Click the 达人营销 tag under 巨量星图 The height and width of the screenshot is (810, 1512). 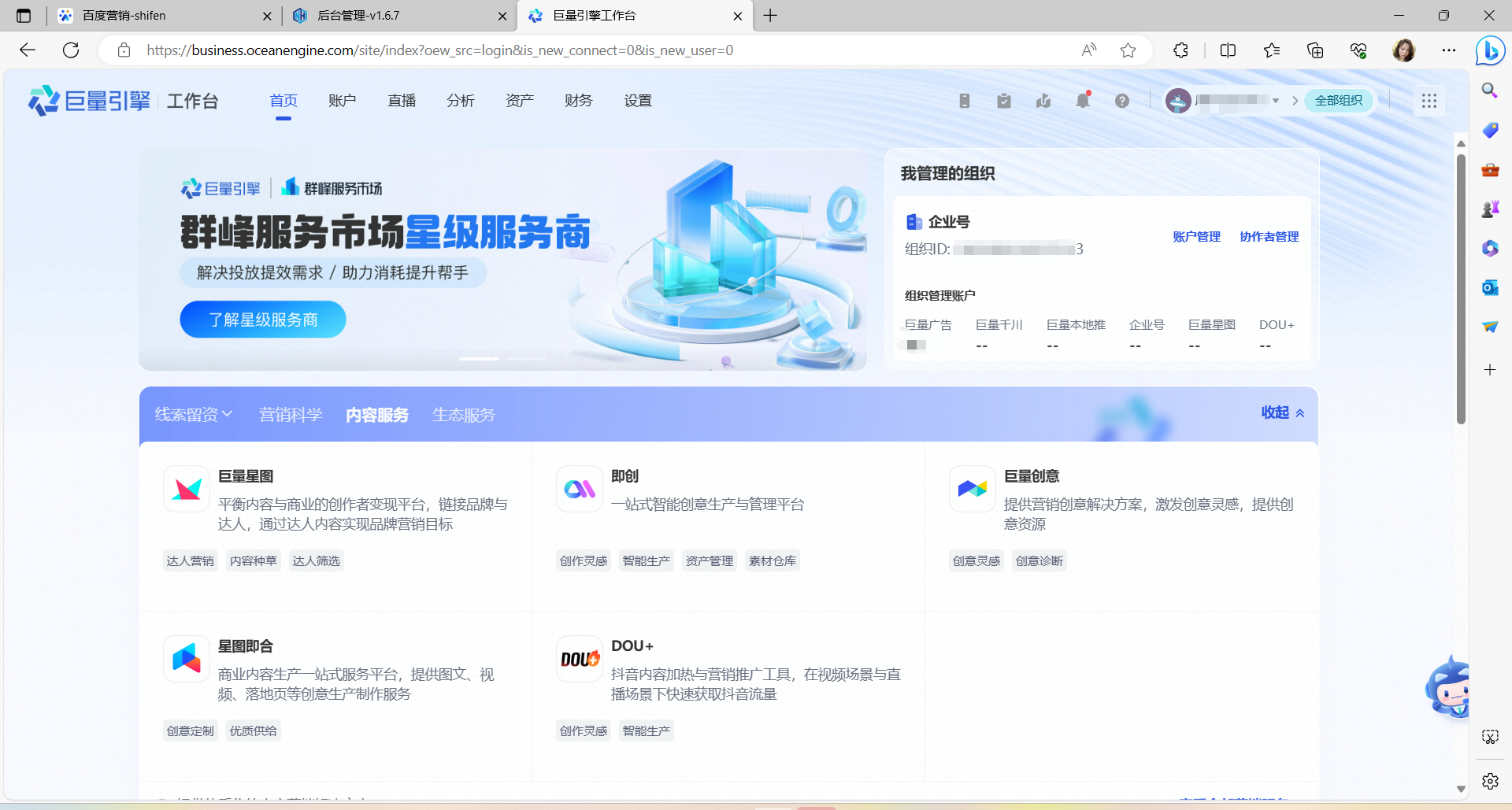click(x=191, y=561)
